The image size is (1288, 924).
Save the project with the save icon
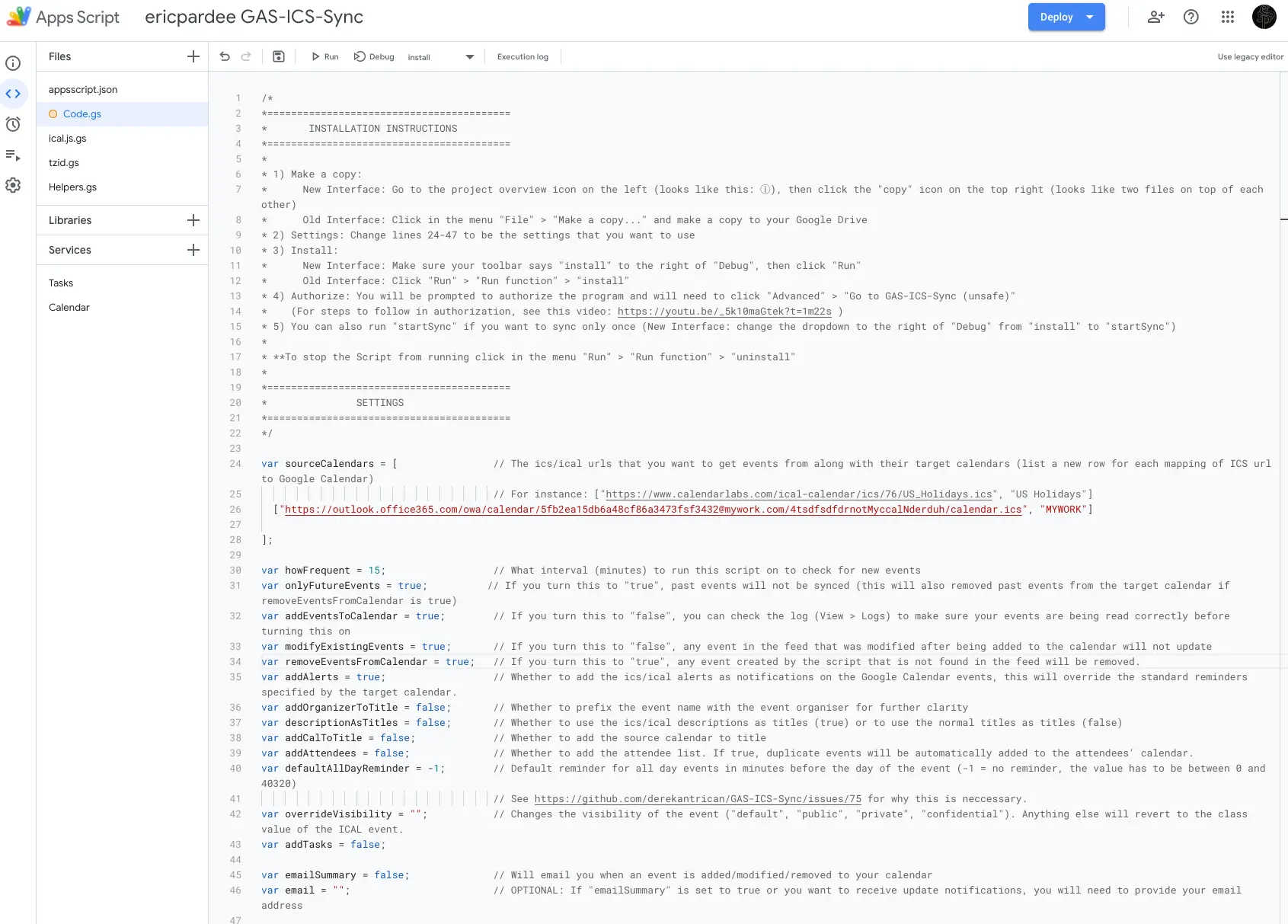[278, 56]
